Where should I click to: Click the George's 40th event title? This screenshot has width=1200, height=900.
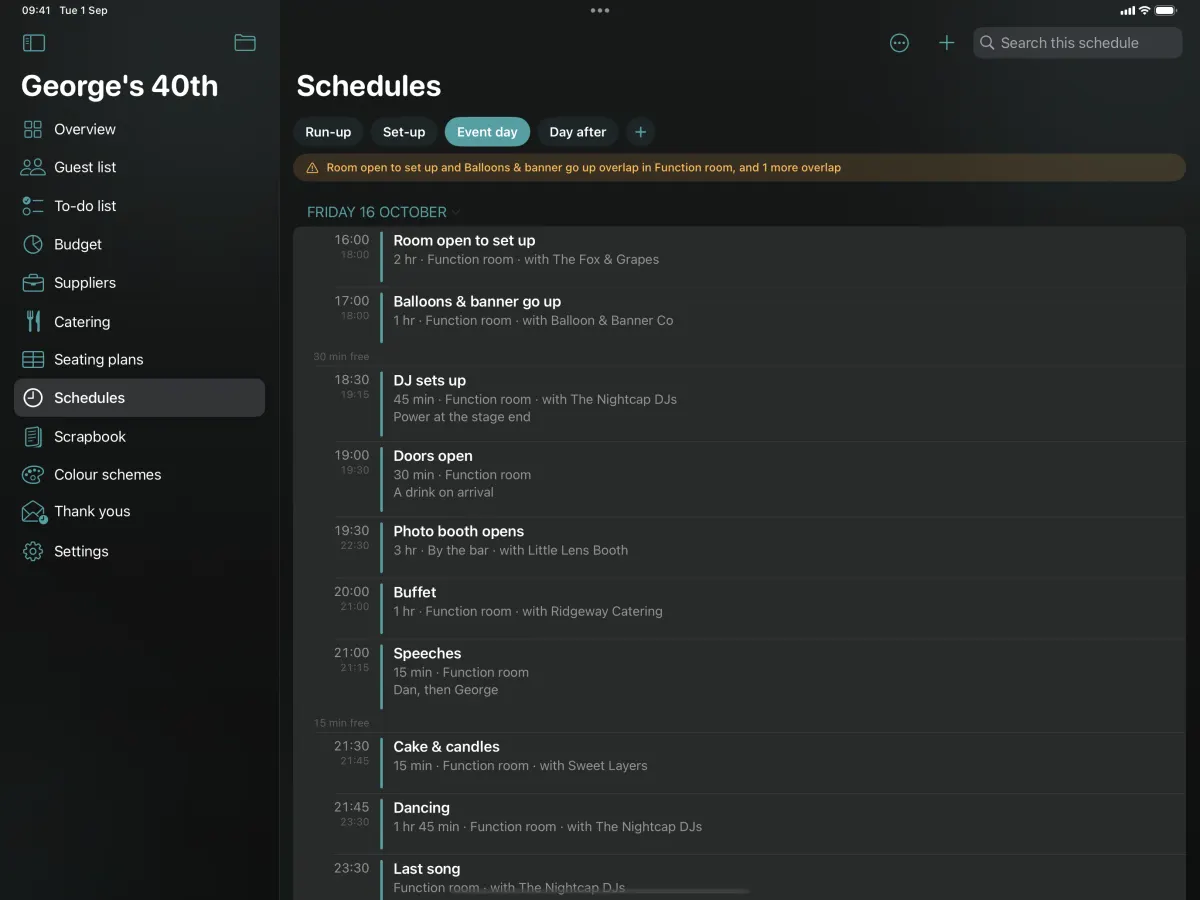(x=120, y=86)
